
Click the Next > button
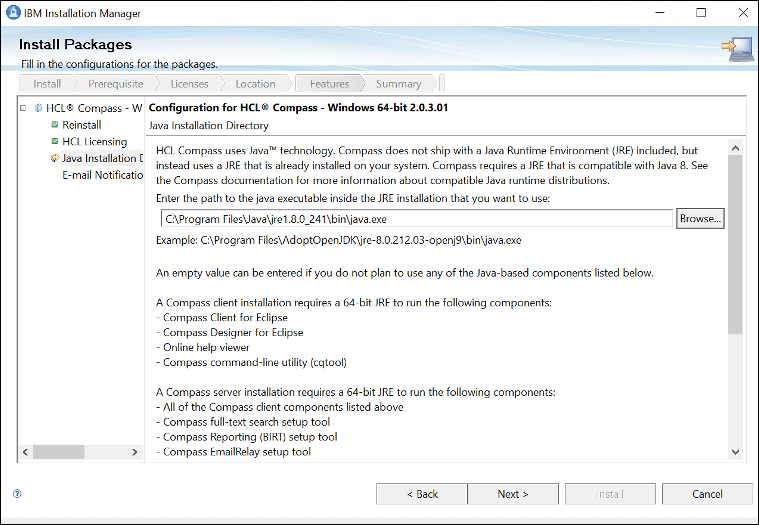click(513, 494)
